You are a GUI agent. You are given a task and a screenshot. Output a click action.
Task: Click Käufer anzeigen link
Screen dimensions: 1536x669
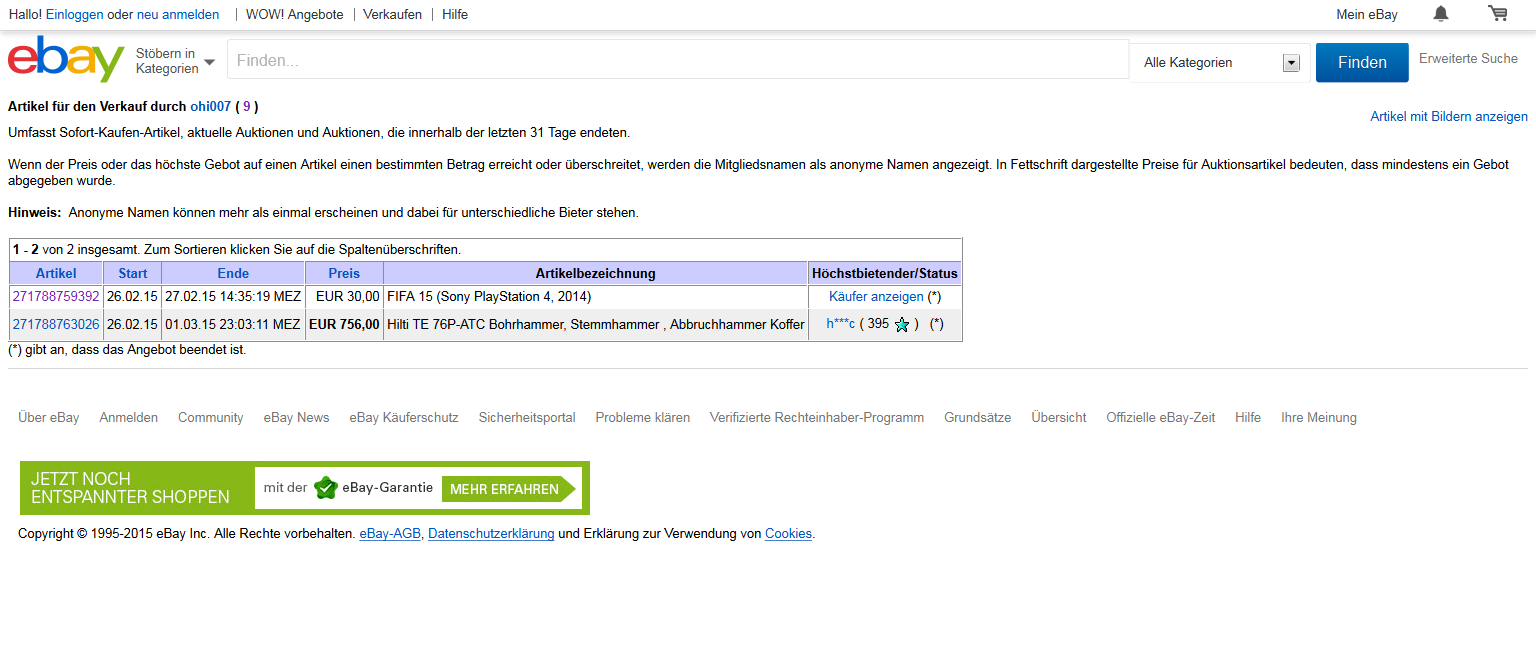876,297
